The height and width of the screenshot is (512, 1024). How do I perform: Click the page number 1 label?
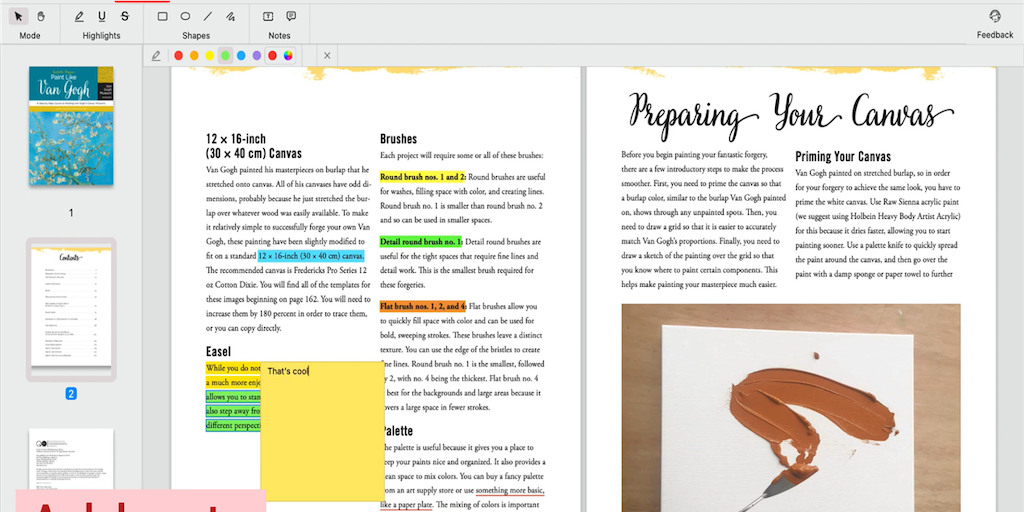pos(71,212)
